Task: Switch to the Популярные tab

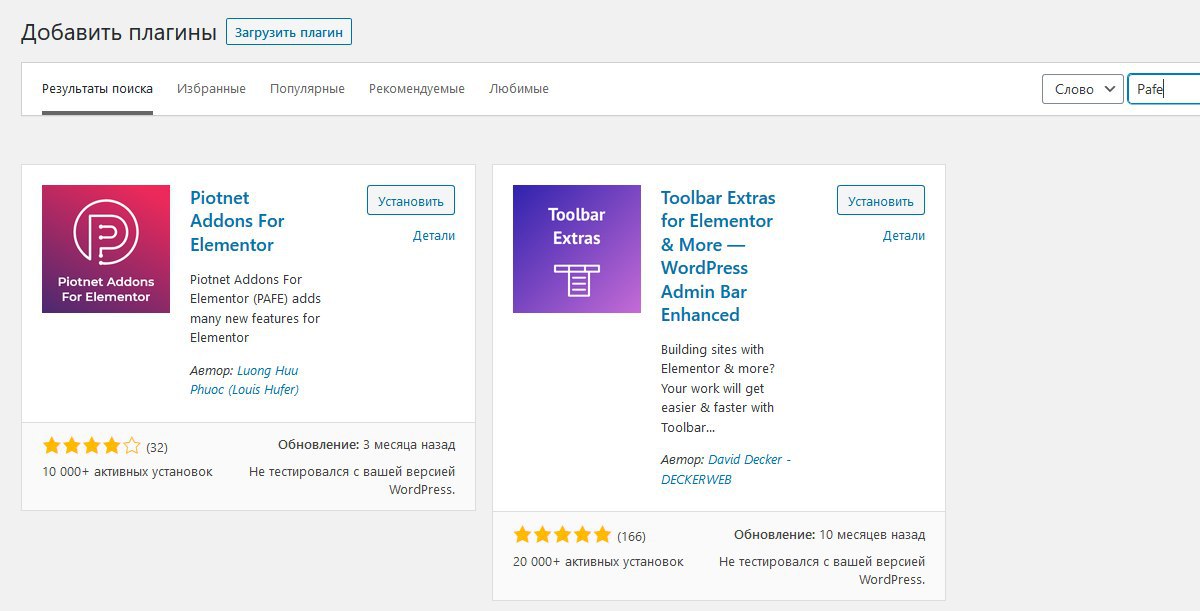Action: tap(307, 89)
